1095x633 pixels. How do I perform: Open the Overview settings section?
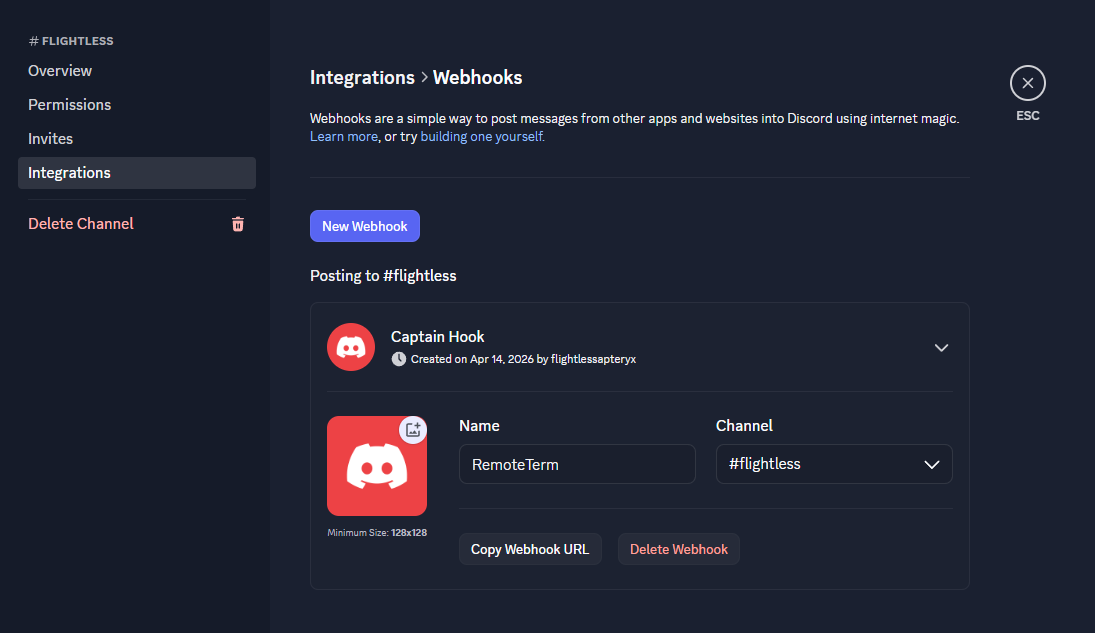(60, 71)
